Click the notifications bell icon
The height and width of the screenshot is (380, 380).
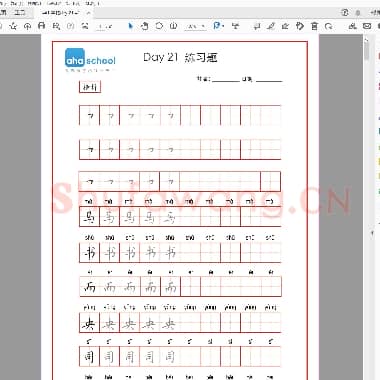(358, 13)
